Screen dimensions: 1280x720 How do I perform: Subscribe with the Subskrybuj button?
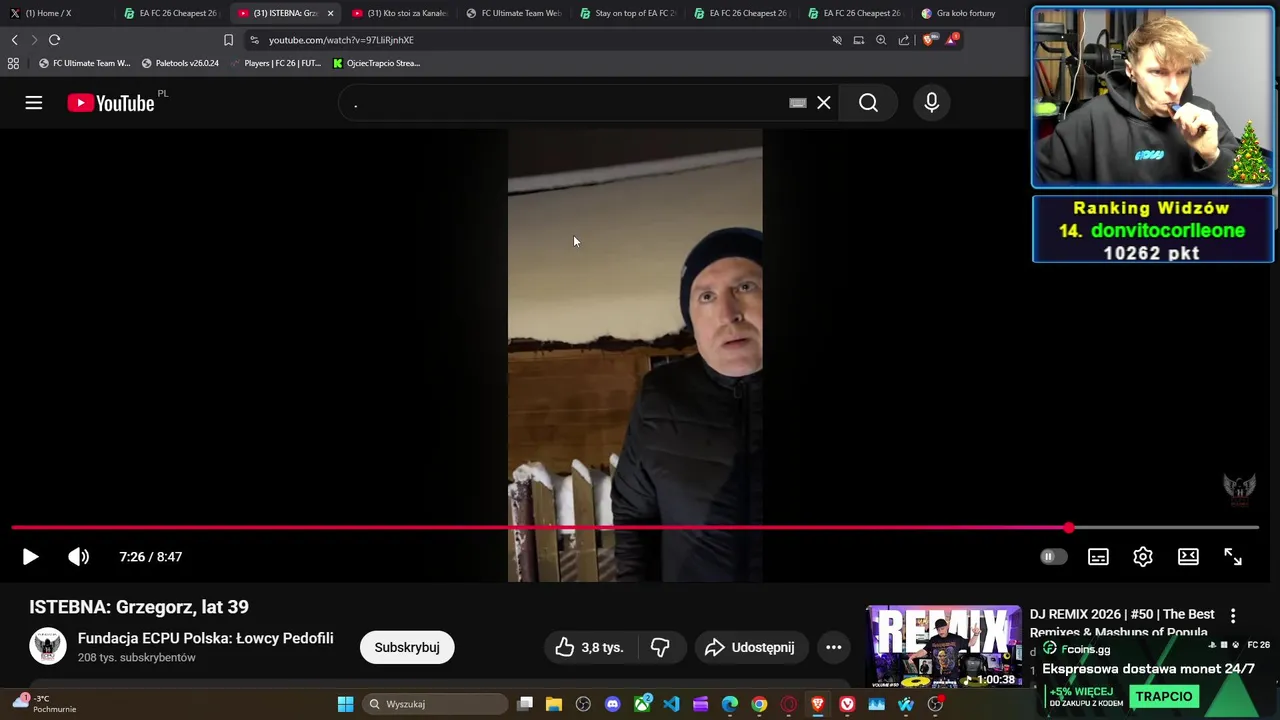407,647
